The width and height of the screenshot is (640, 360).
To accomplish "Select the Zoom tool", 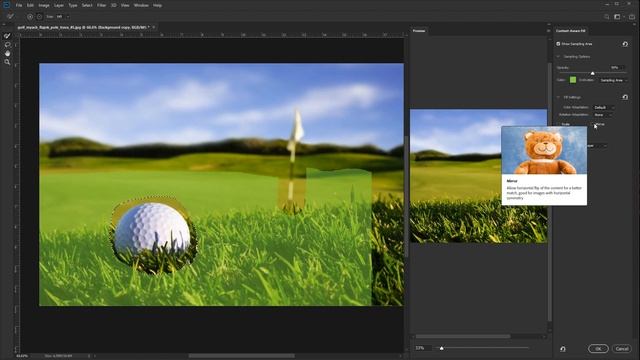I will [7, 62].
